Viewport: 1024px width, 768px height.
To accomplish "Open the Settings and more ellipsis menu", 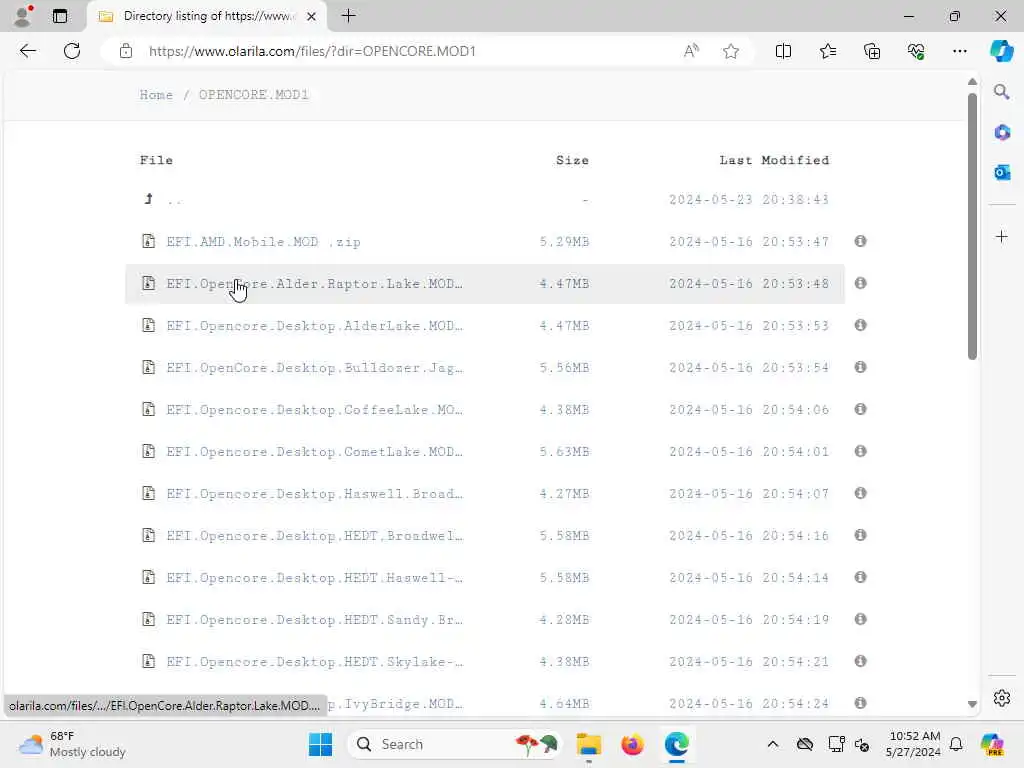I will tap(959, 51).
